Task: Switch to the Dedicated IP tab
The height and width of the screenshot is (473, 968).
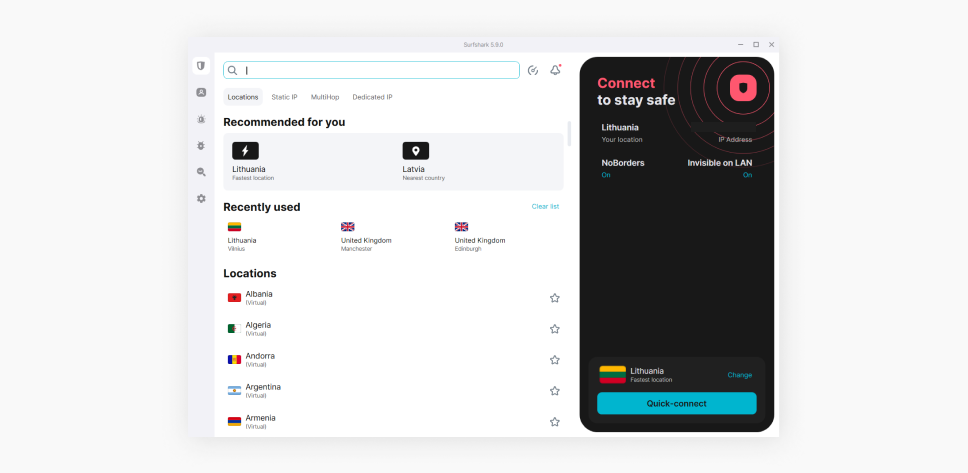Action: [x=372, y=97]
